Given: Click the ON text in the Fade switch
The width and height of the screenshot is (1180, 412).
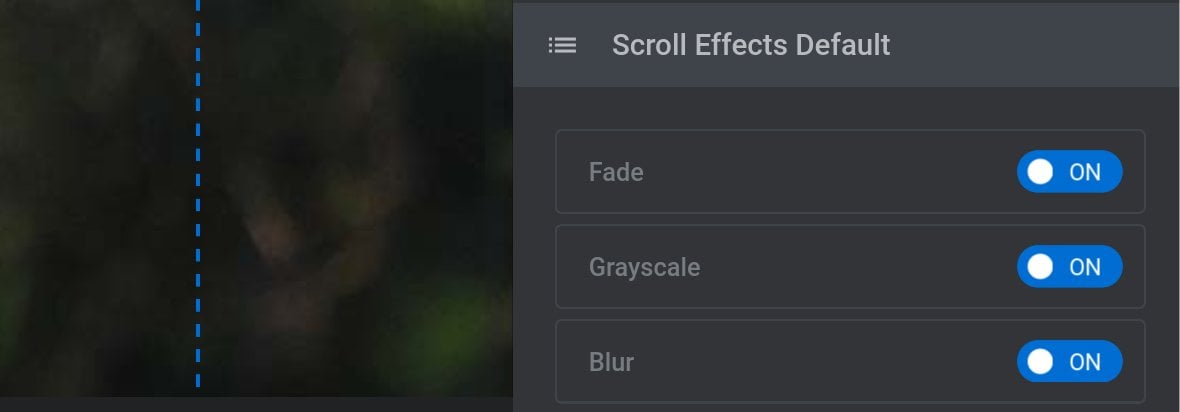Looking at the screenshot, I should click(x=1085, y=172).
